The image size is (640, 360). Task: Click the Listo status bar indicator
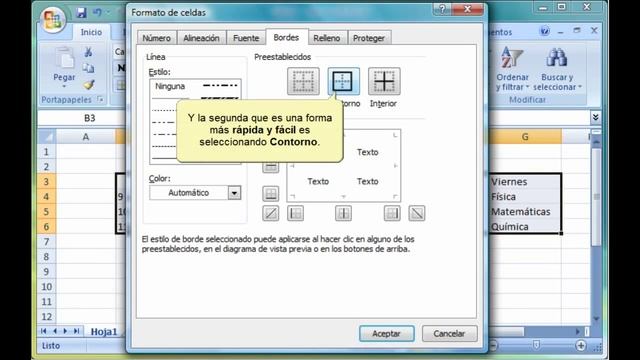click(x=51, y=346)
